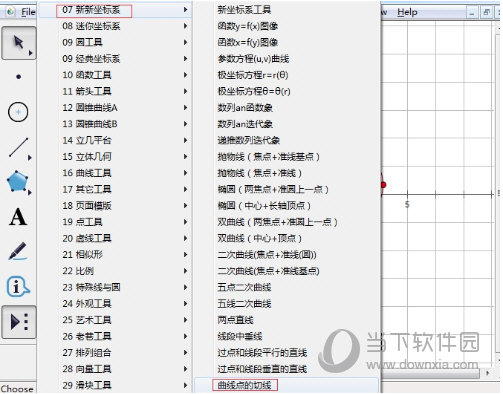Expand the 09 经典坐标系 submenu

(x=115, y=59)
